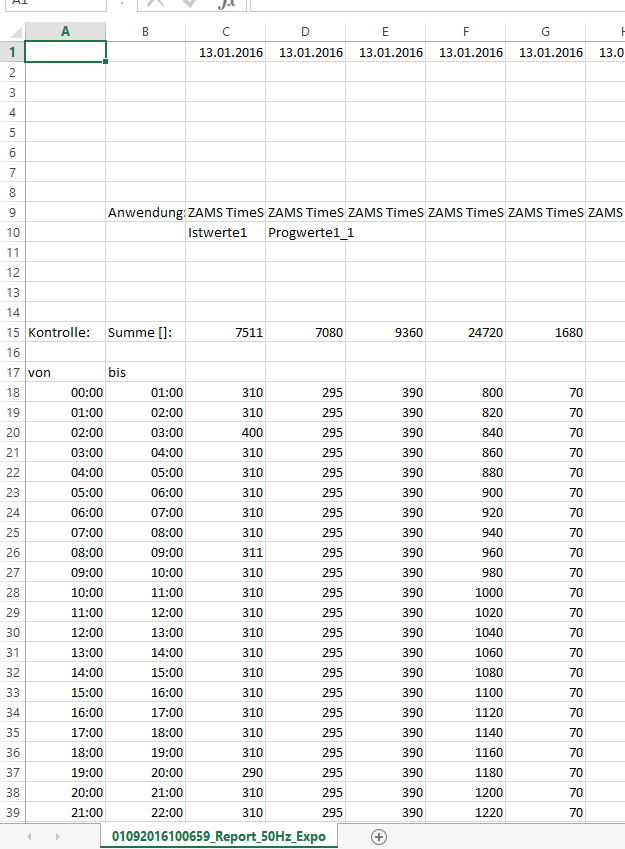Select the Anwendung: cell

coord(145,213)
